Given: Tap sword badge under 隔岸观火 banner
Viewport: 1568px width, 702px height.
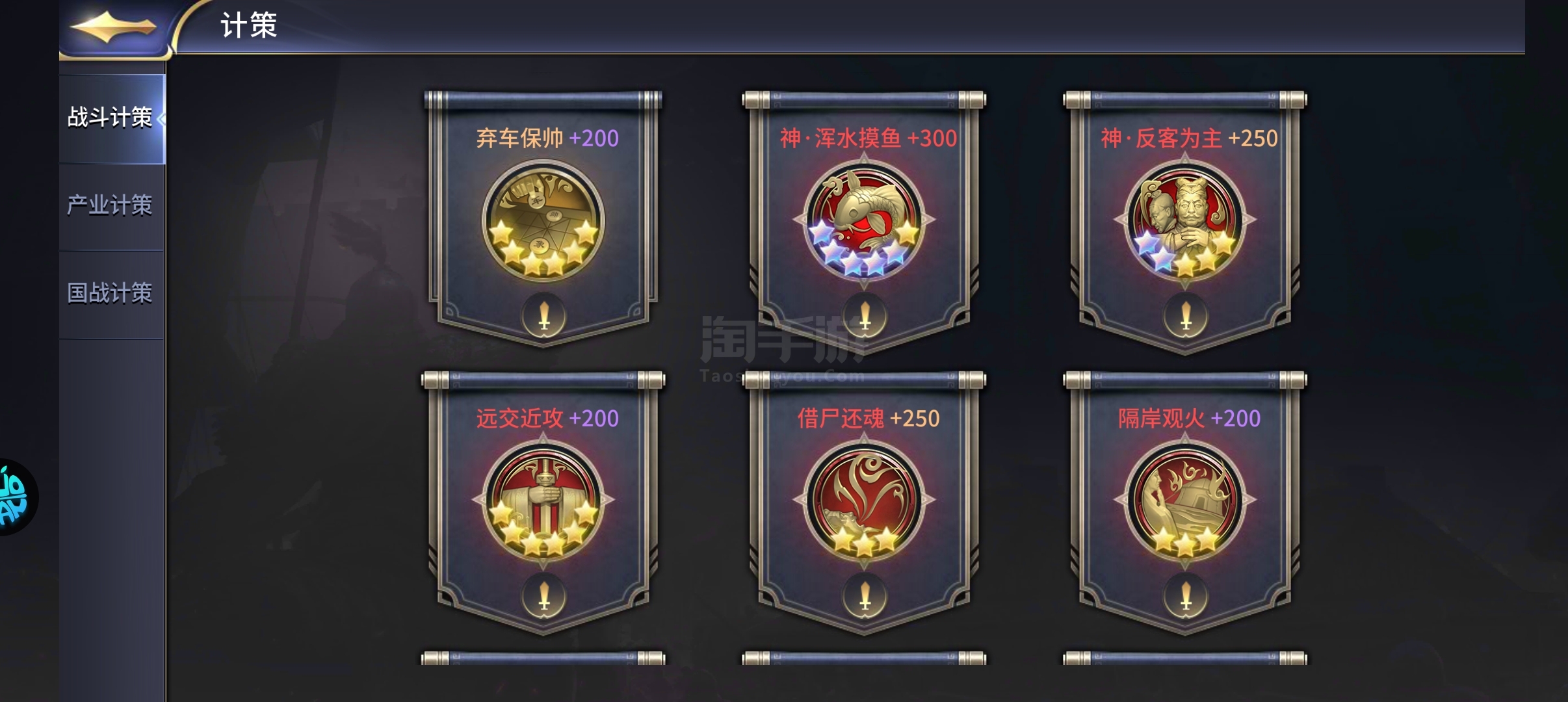Looking at the screenshot, I should point(1186,595).
